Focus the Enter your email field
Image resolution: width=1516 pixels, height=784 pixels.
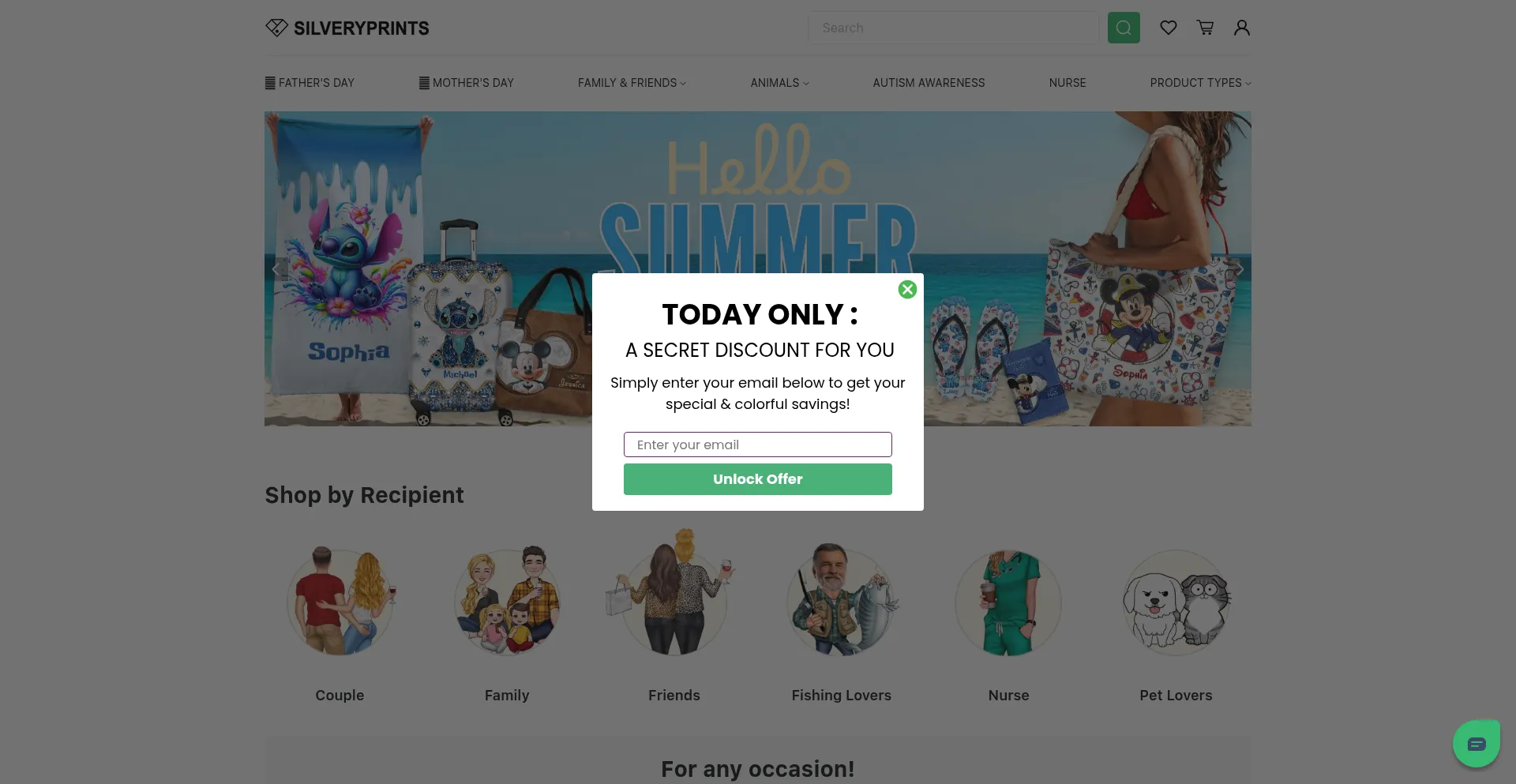tap(758, 445)
